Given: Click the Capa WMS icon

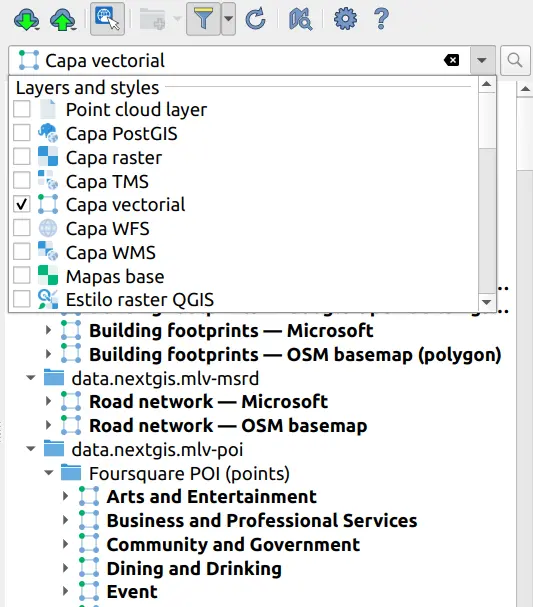Looking at the screenshot, I should 48,252.
